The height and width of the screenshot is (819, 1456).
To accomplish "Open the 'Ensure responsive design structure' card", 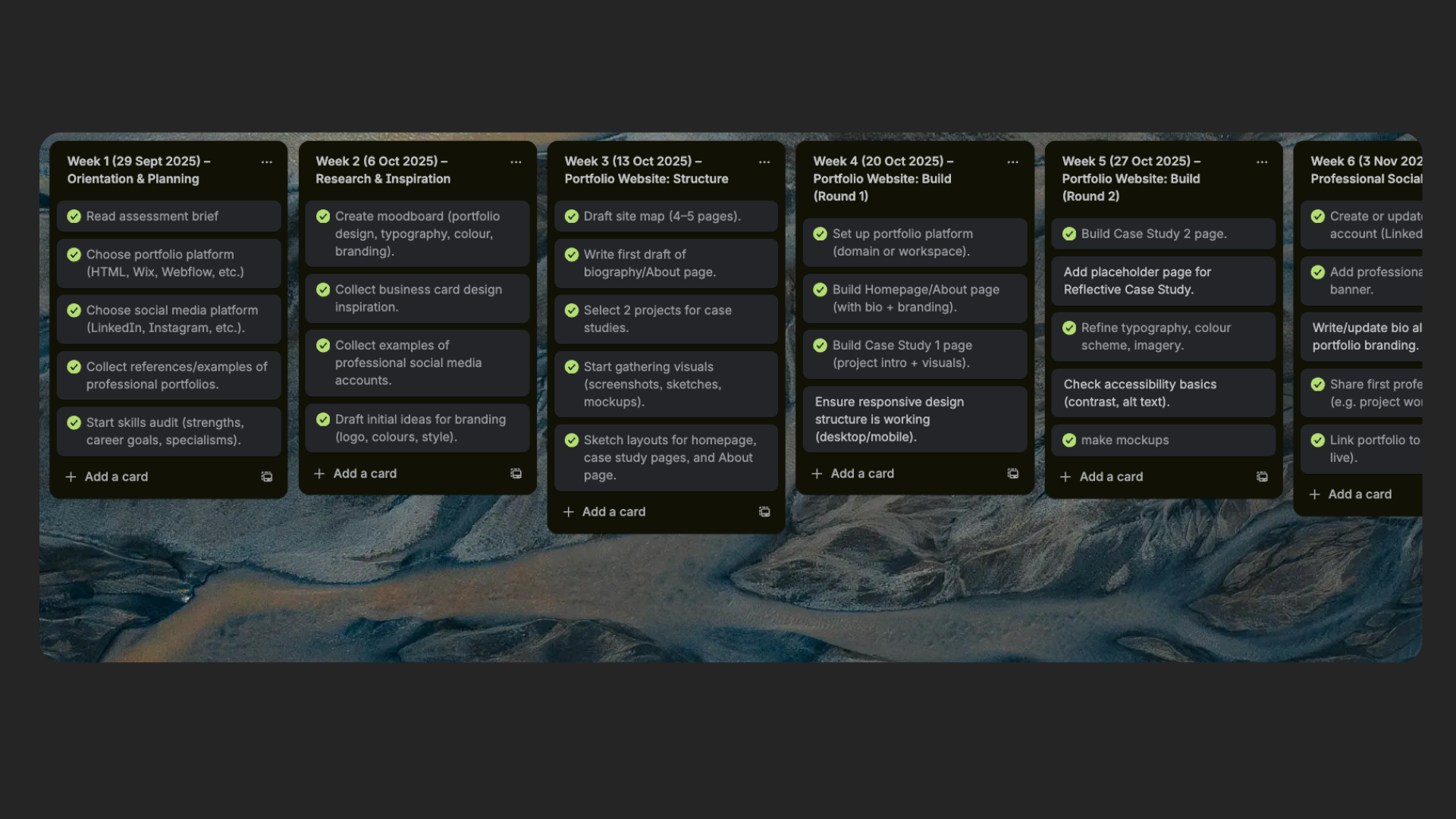I will [914, 419].
